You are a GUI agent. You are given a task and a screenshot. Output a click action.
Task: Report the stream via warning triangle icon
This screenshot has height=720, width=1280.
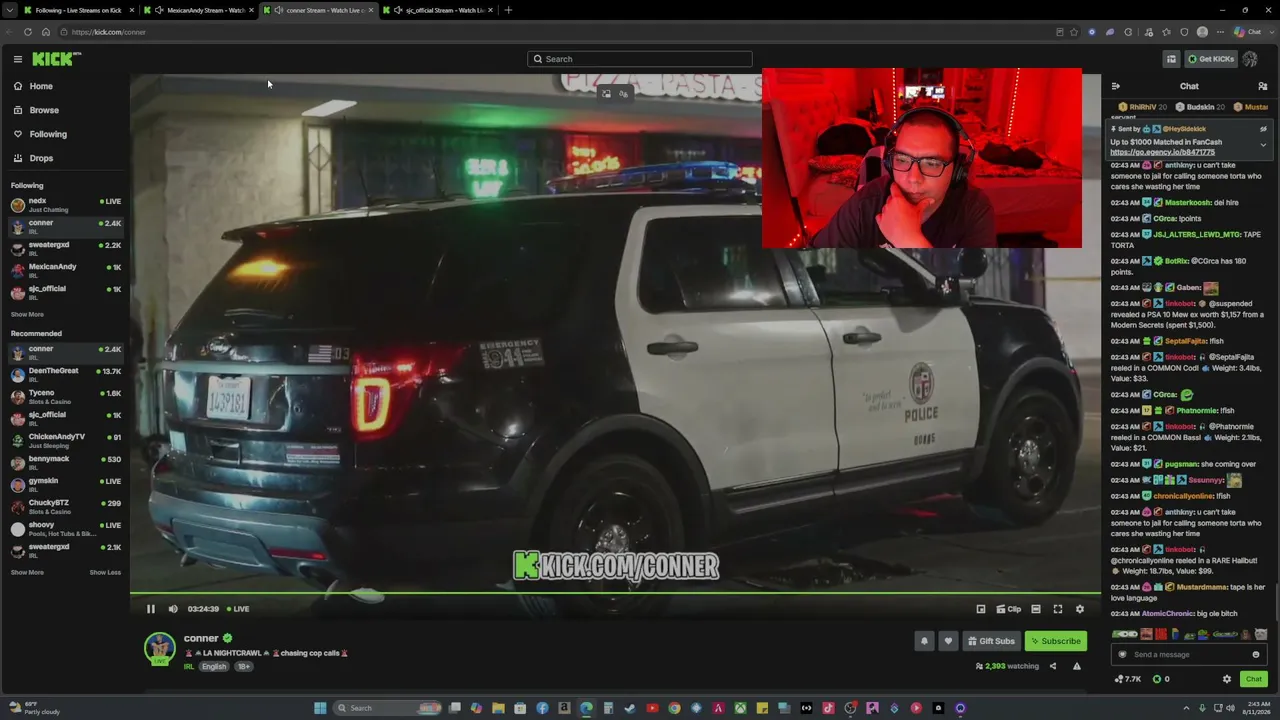pos(1077,666)
